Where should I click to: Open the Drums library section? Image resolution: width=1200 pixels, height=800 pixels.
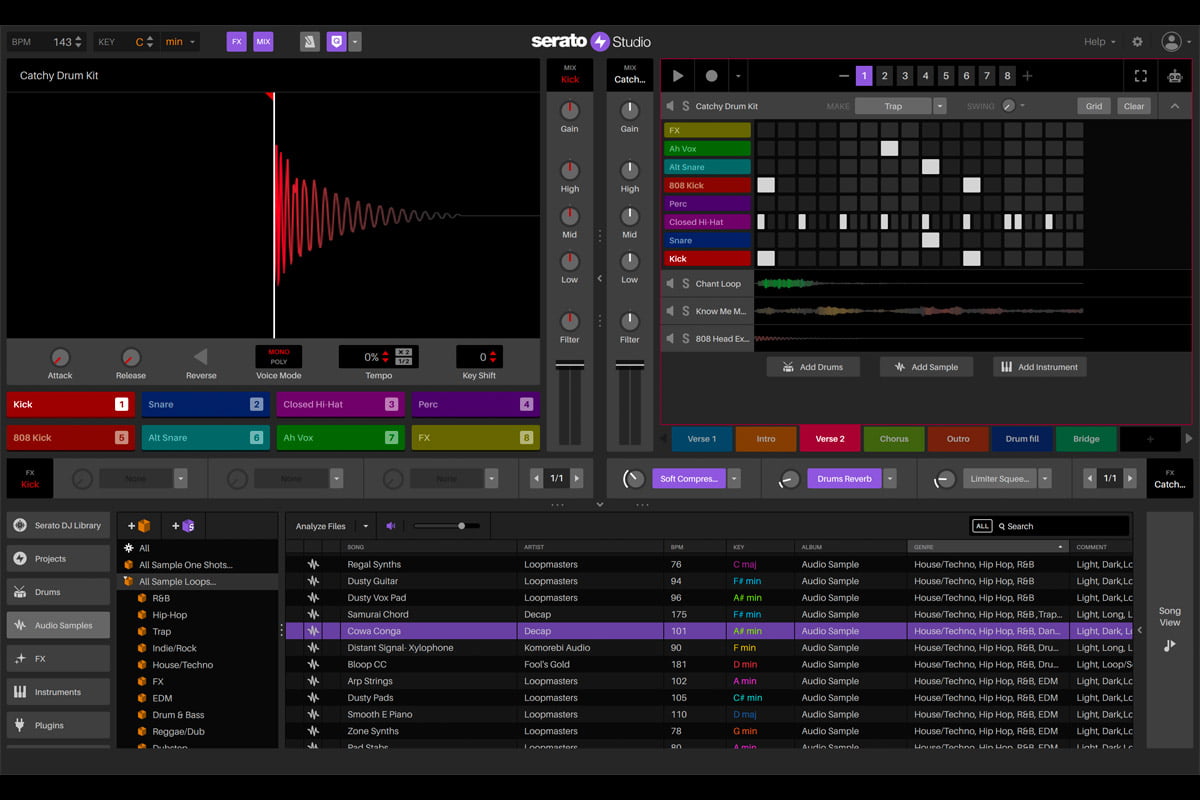[x=58, y=592]
